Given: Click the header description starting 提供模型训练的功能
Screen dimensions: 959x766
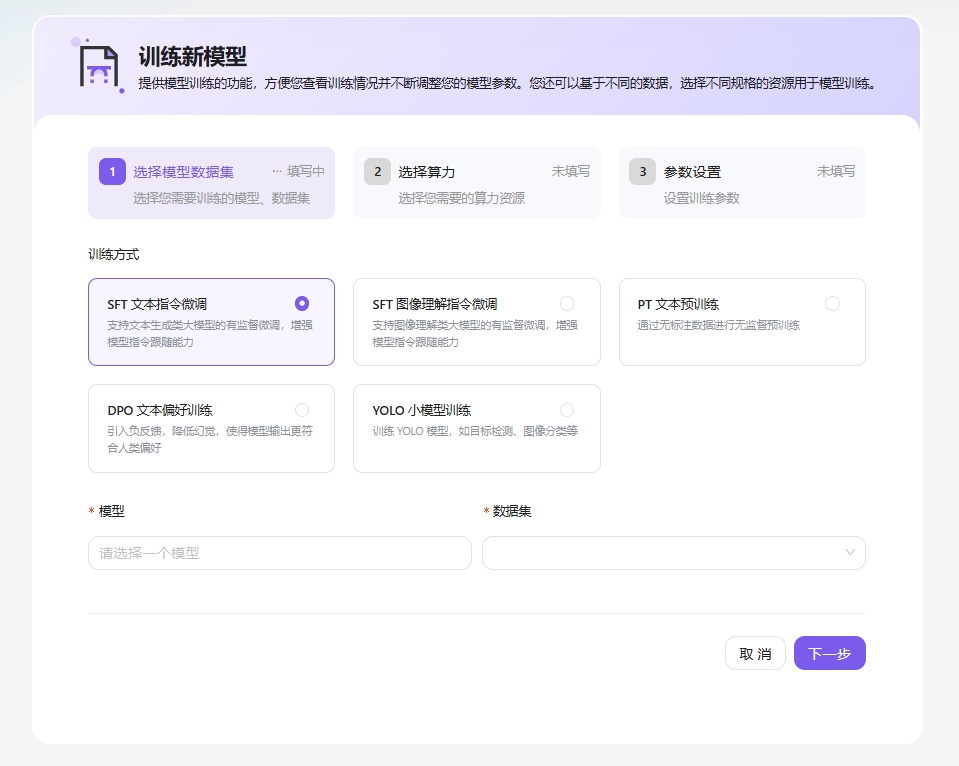Looking at the screenshot, I should coord(507,83).
